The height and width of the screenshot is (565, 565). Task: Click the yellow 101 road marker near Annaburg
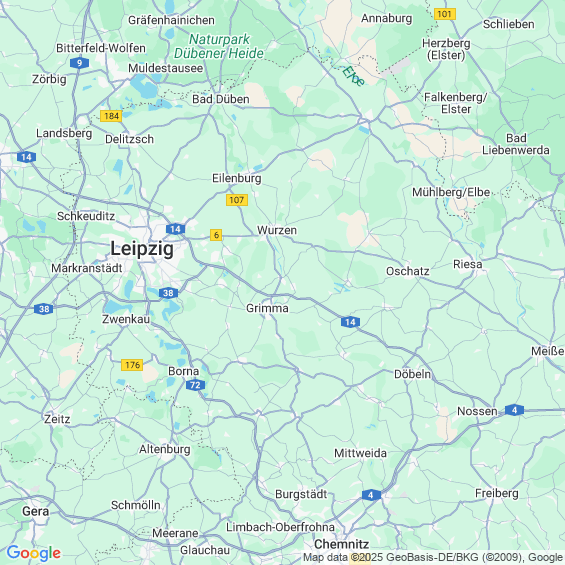coord(445,14)
